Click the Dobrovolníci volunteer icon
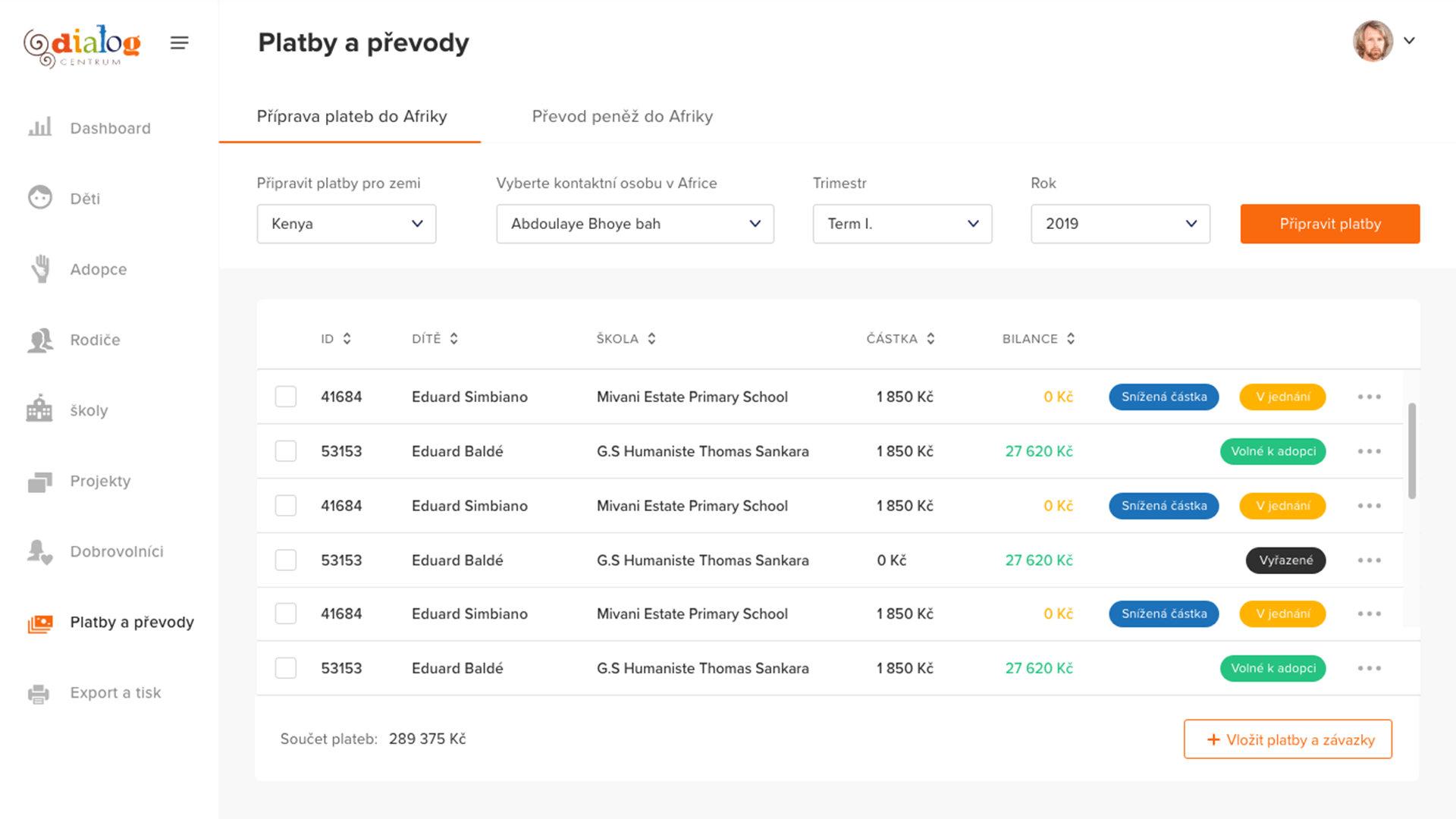1456x819 pixels. (40, 551)
